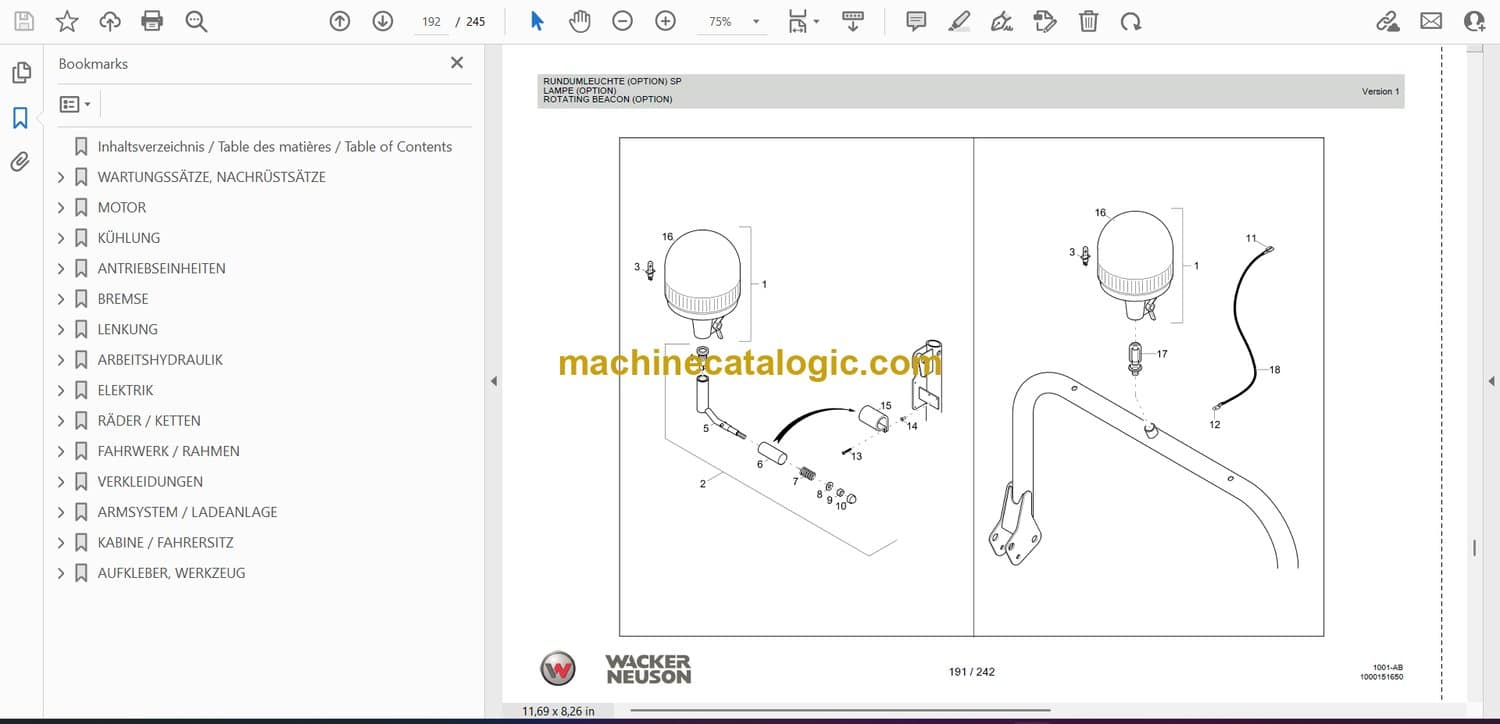Viewport: 1500px width, 724px height.
Task: Expand the ELEKTRIK bookmark section
Action: 61,390
